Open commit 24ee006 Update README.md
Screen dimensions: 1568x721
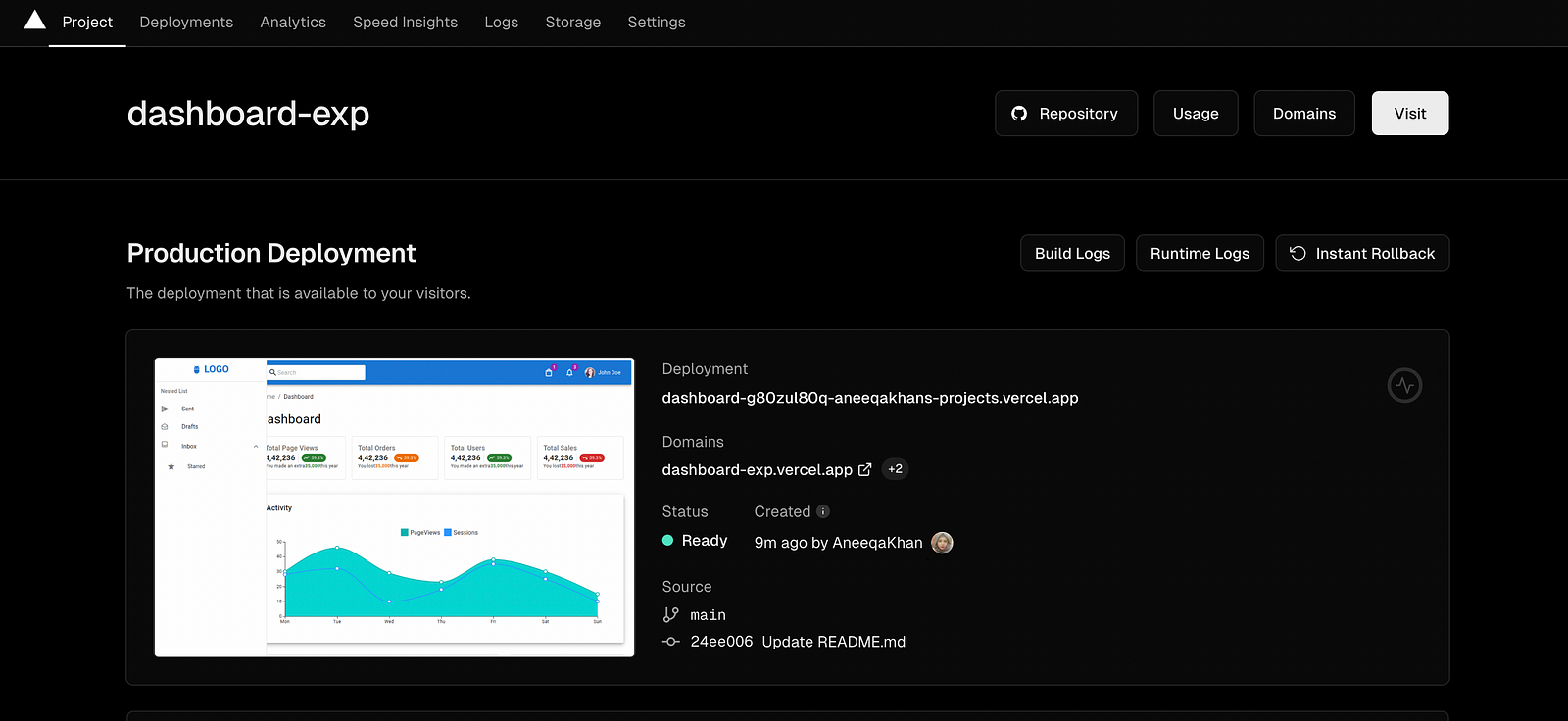(x=798, y=642)
